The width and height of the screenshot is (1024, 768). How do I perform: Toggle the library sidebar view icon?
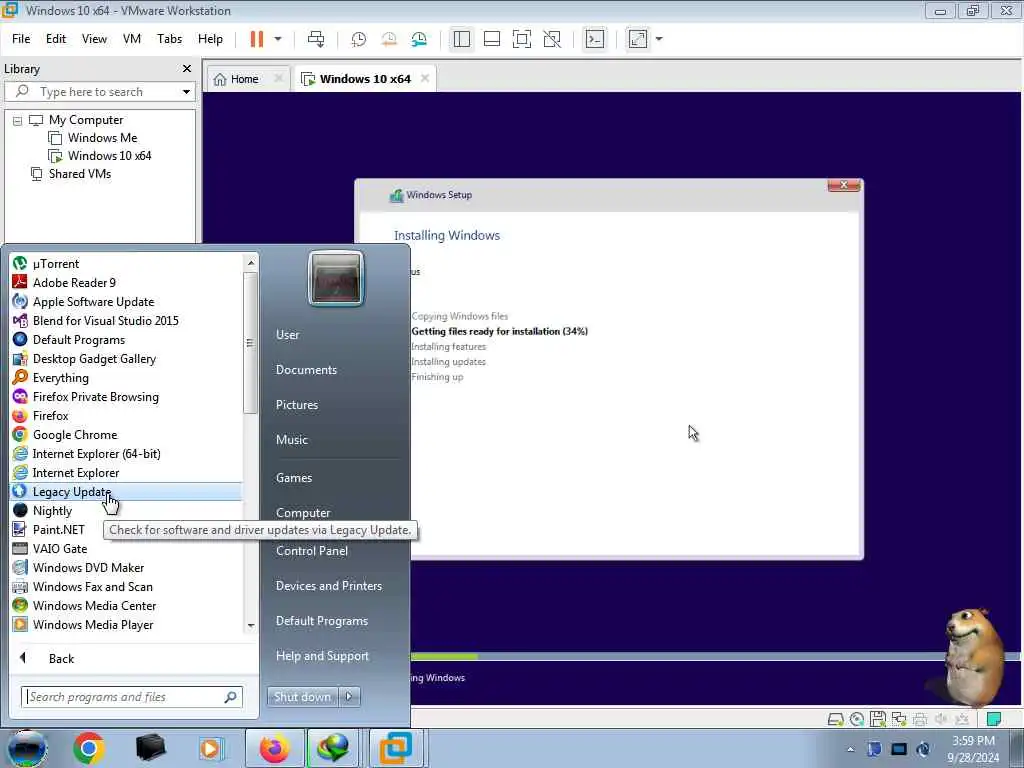tap(462, 39)
